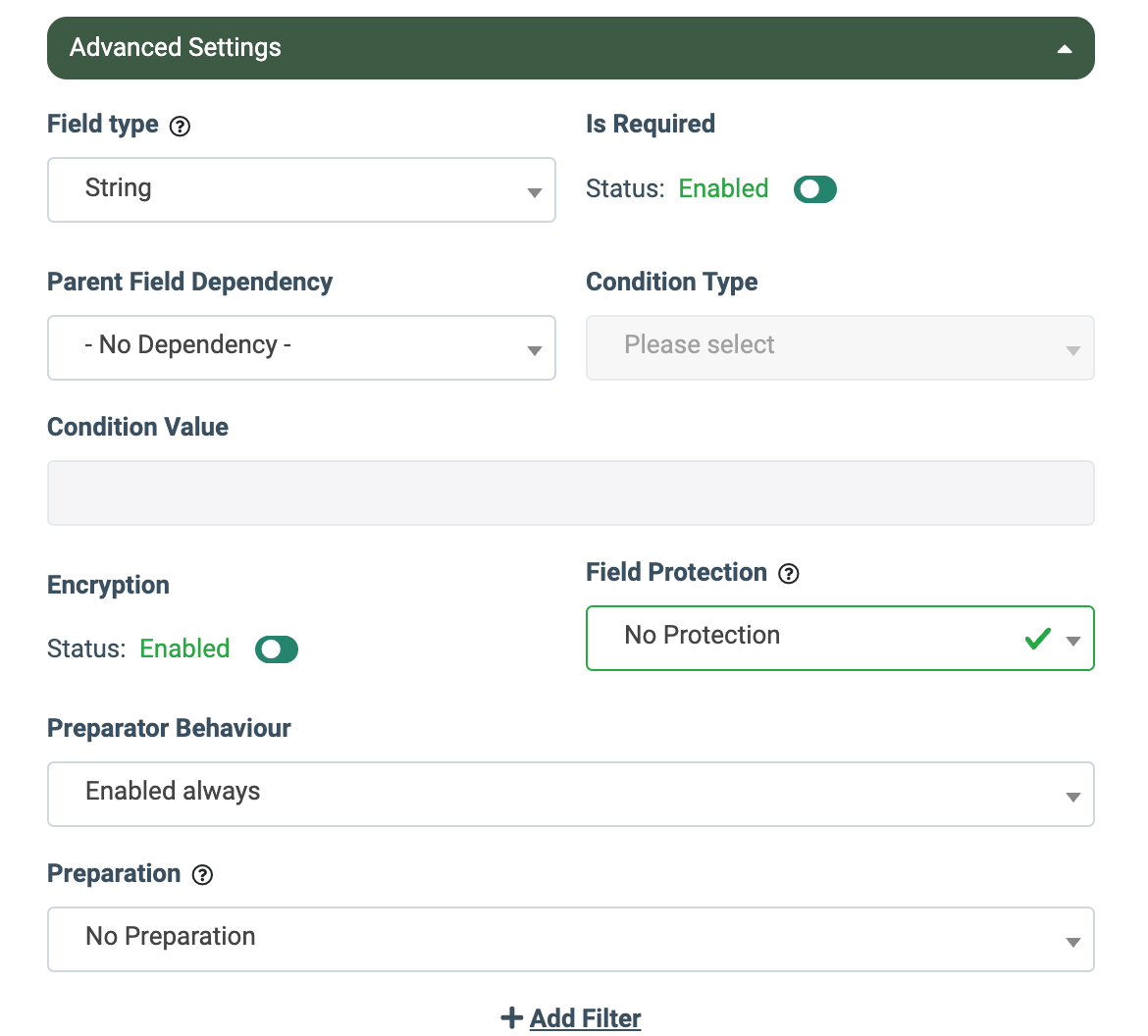Image resolution: width=1148 pixels, height=1036 pixels.
Task: Collapse the Advanced Settings section title
Action: pyautogui.click(x=176, y=48)
